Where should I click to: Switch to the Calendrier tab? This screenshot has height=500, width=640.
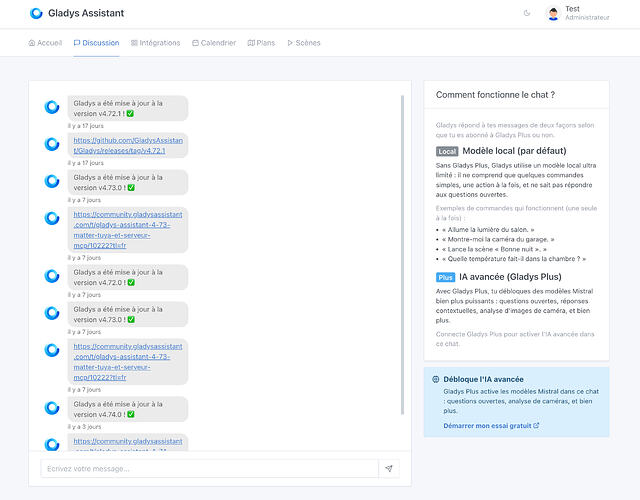[214, 43]
